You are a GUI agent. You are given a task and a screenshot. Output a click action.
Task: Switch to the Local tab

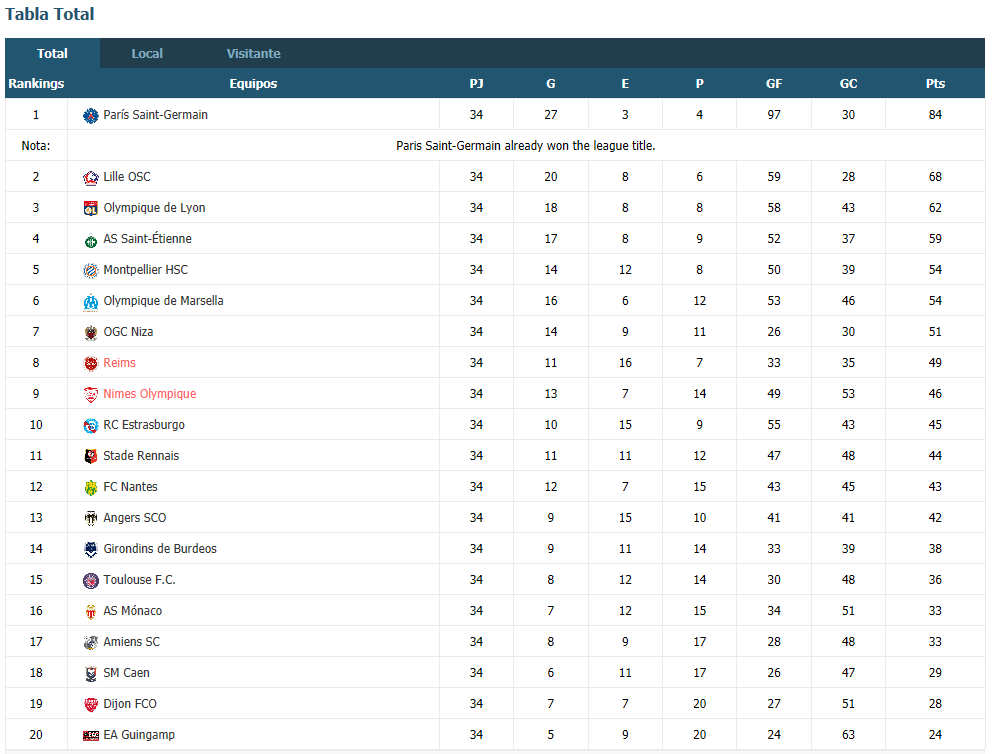pos(147,53)
